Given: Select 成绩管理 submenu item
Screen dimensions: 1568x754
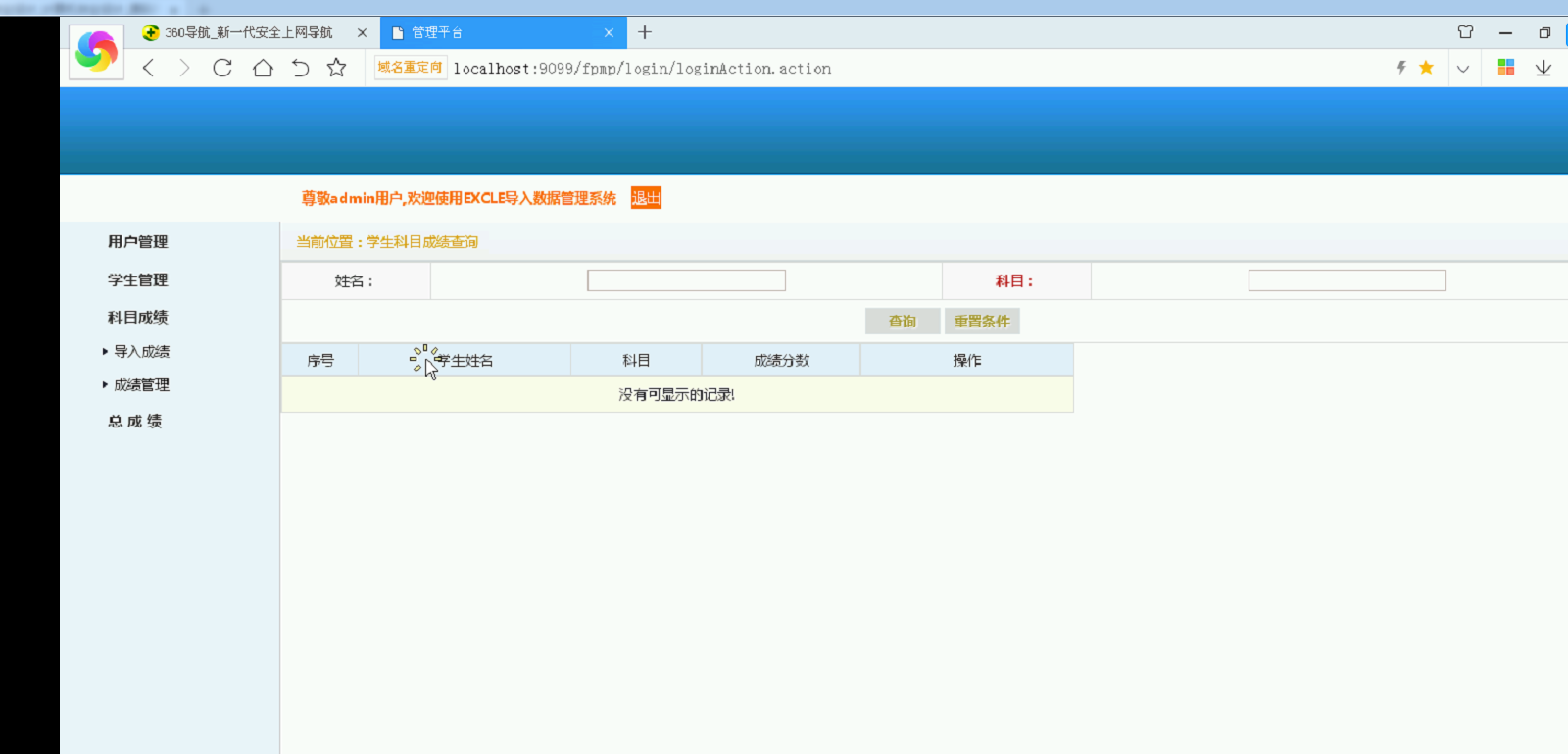Looking at the screenshot, I should tap(141, 385).
